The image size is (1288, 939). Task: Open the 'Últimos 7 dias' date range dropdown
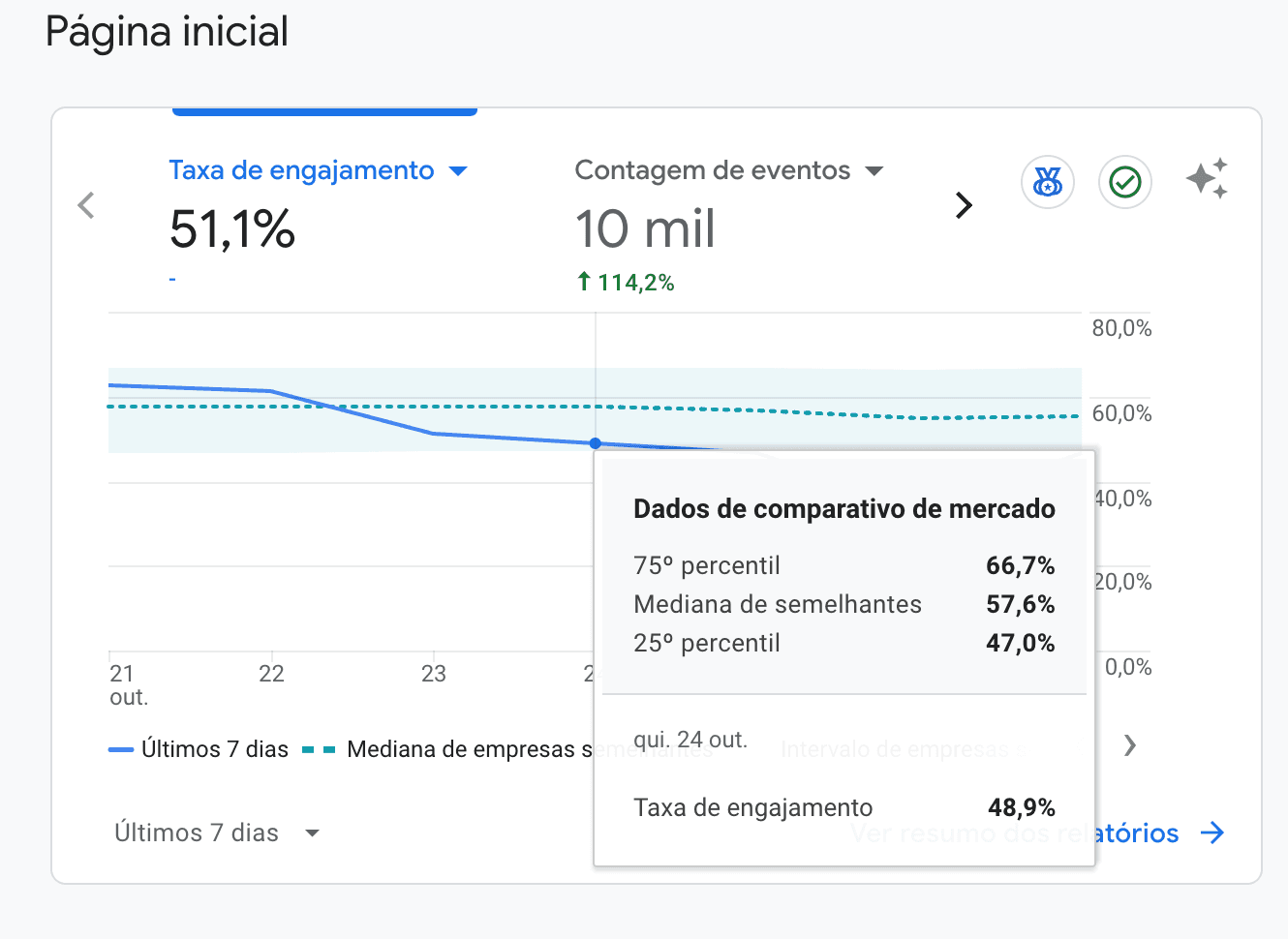216,833
